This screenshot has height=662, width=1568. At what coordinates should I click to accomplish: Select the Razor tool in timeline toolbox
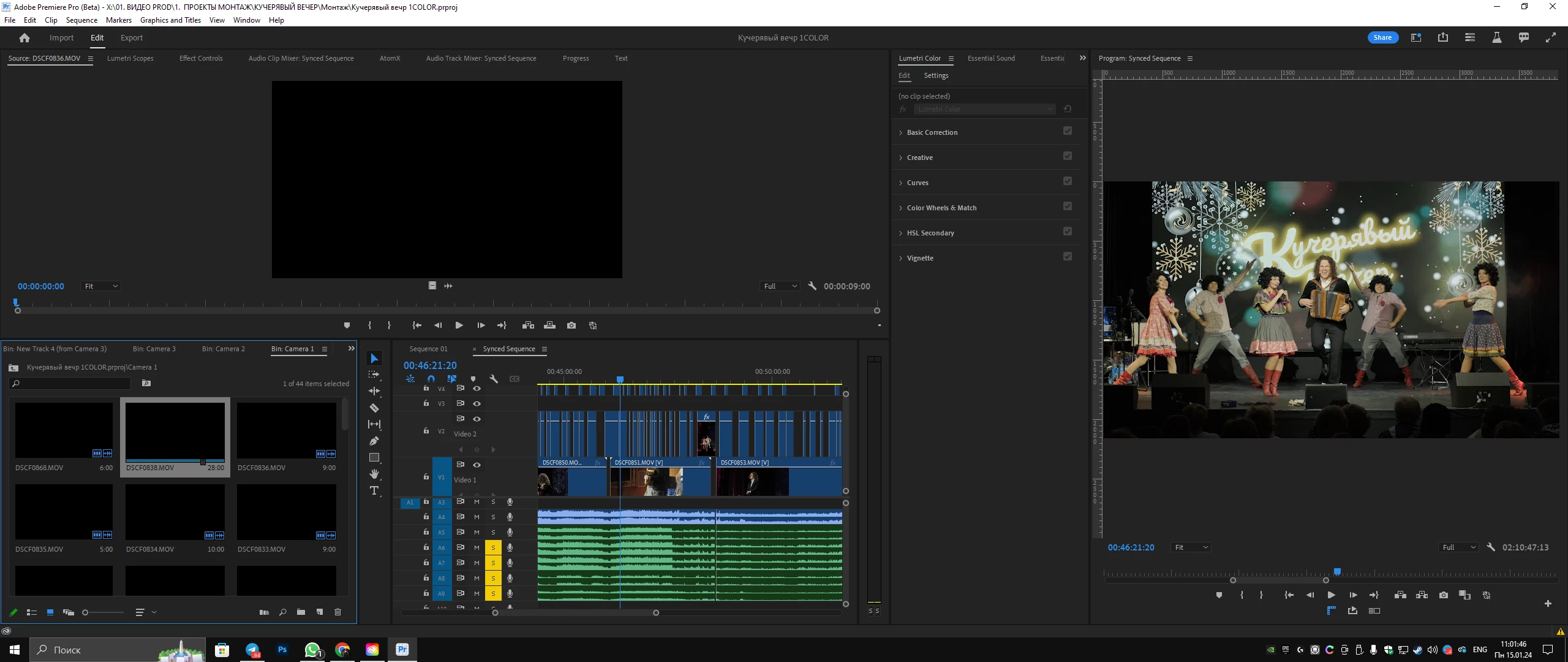click(x=374, y=408)
